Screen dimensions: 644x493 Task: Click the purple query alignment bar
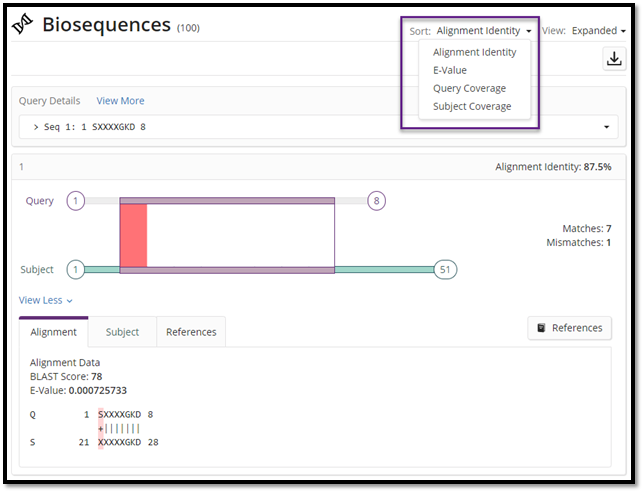click(227, 200)
